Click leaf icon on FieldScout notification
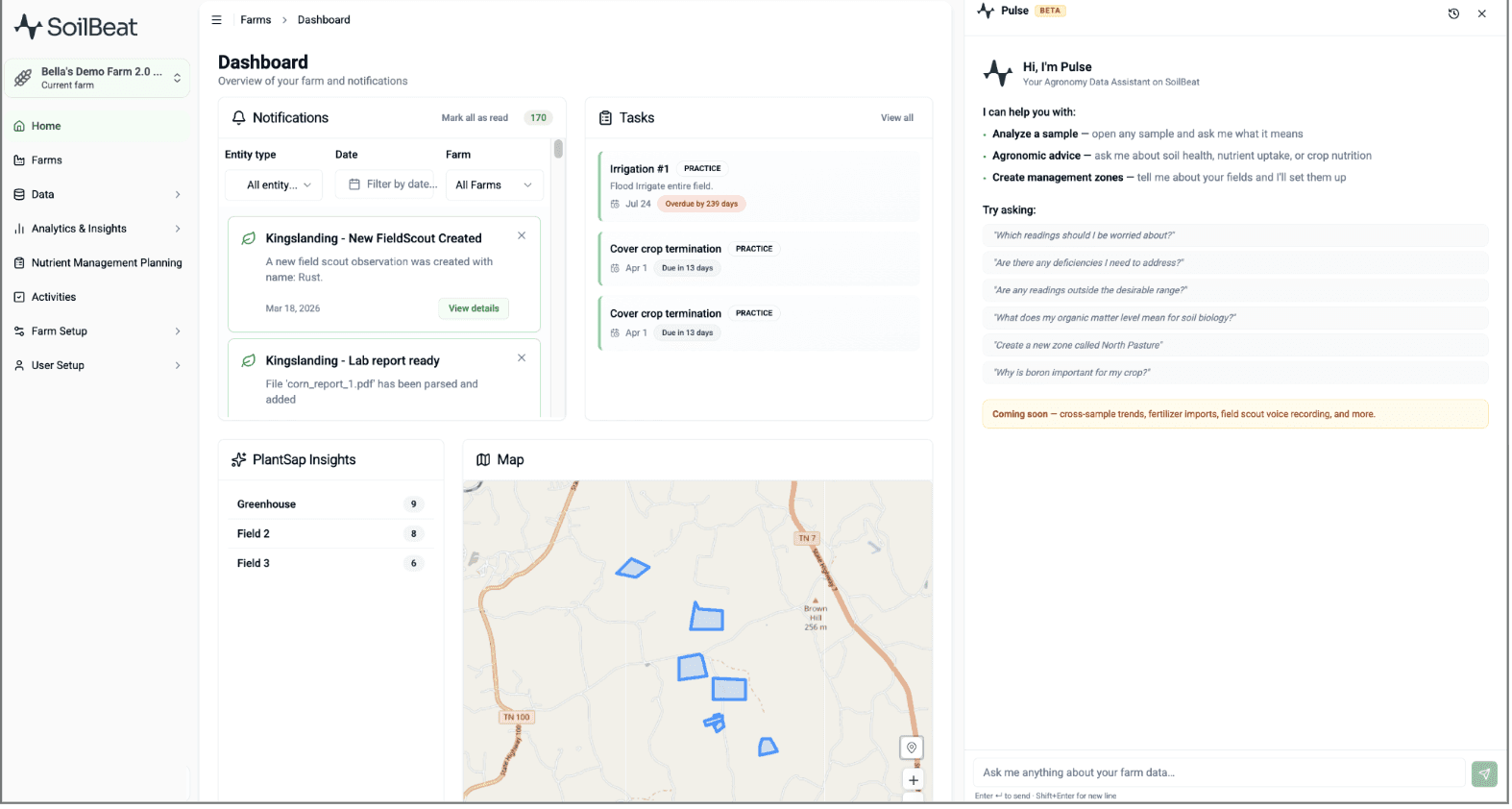The height and width of the screenshot is (809, 1512). click(249, 238)
